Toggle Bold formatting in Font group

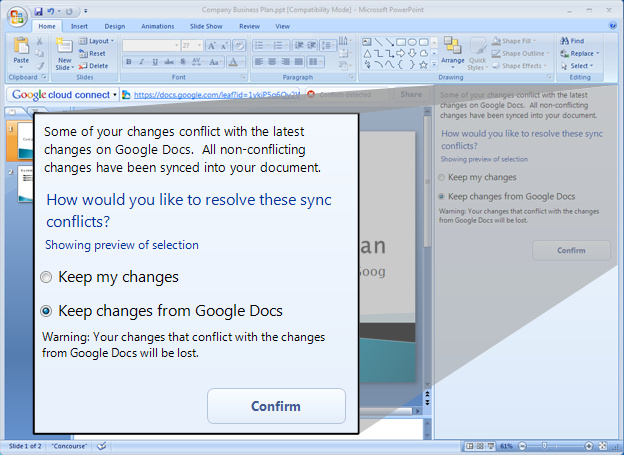129,62
